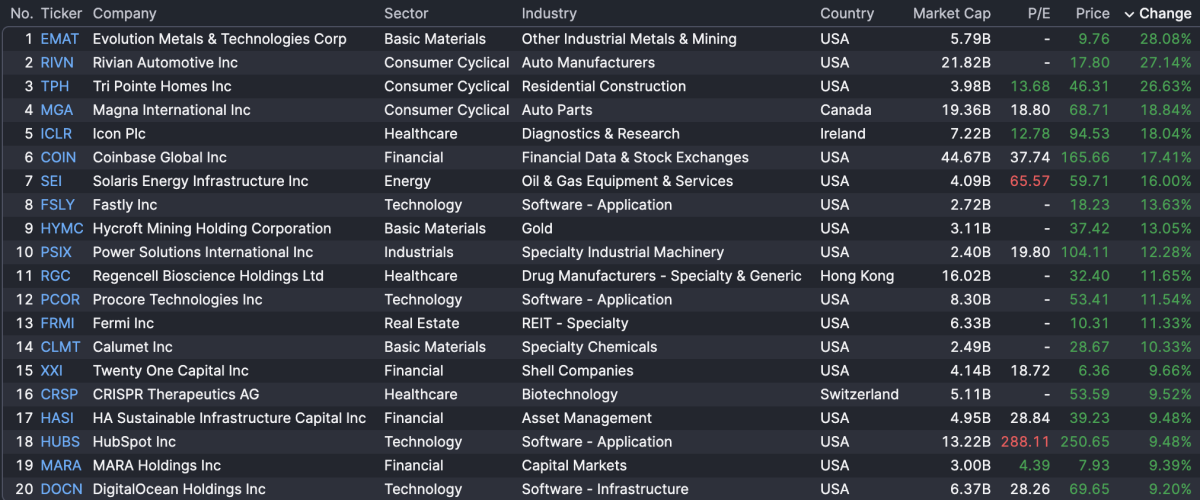Click the sort arrow beside Change header
Viewport: 1200px width, 500px height.
(1129, 14)
